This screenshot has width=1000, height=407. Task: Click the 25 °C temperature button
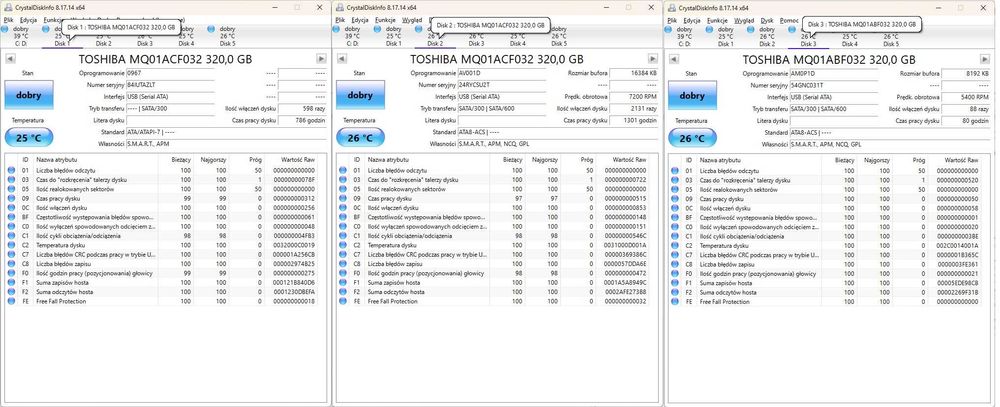pyautogui.click(x=29, y=137)
